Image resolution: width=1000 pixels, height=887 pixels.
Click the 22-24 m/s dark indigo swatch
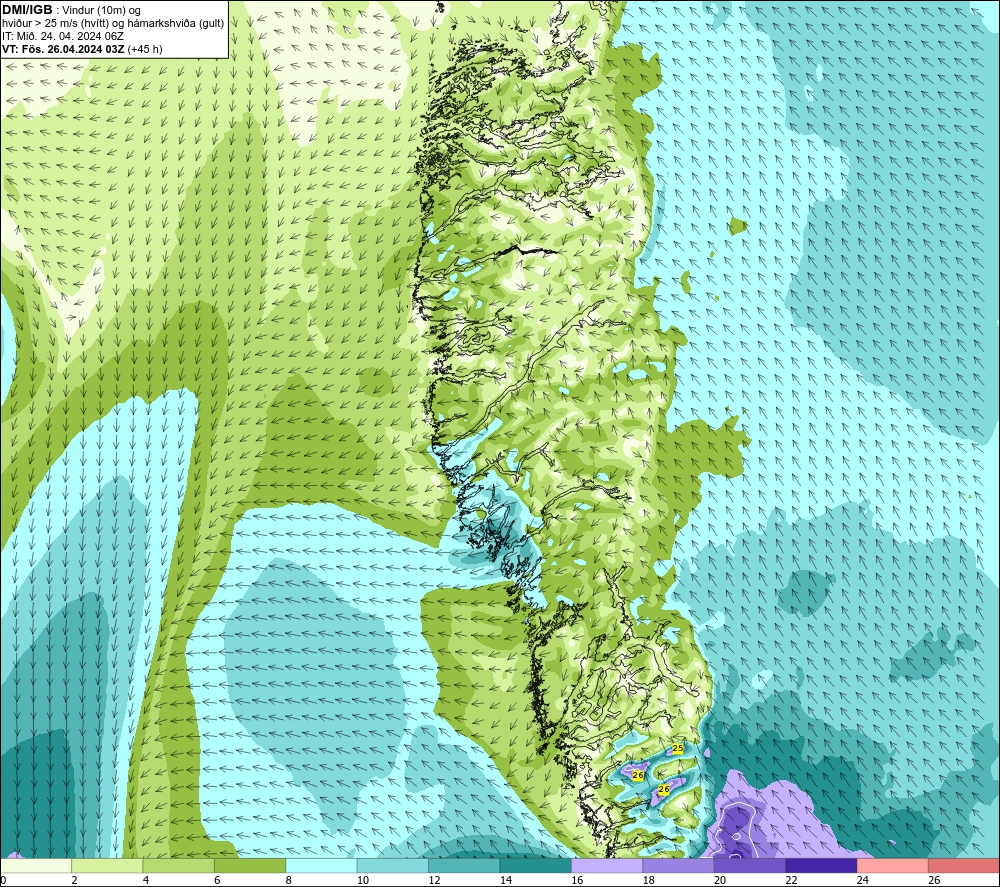coord(821,865)
